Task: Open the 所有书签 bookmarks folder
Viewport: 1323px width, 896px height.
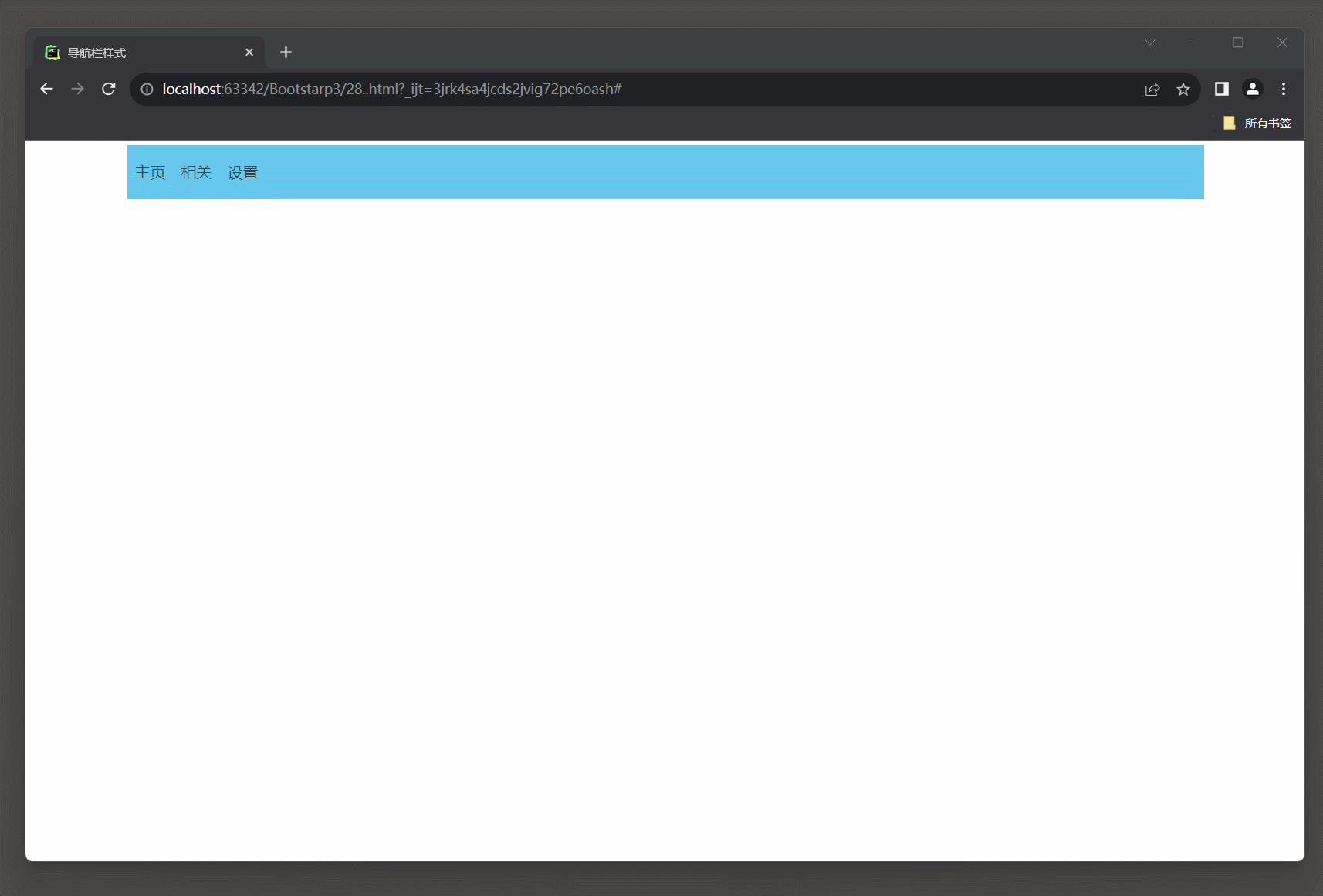Action: pos(1257,123)
